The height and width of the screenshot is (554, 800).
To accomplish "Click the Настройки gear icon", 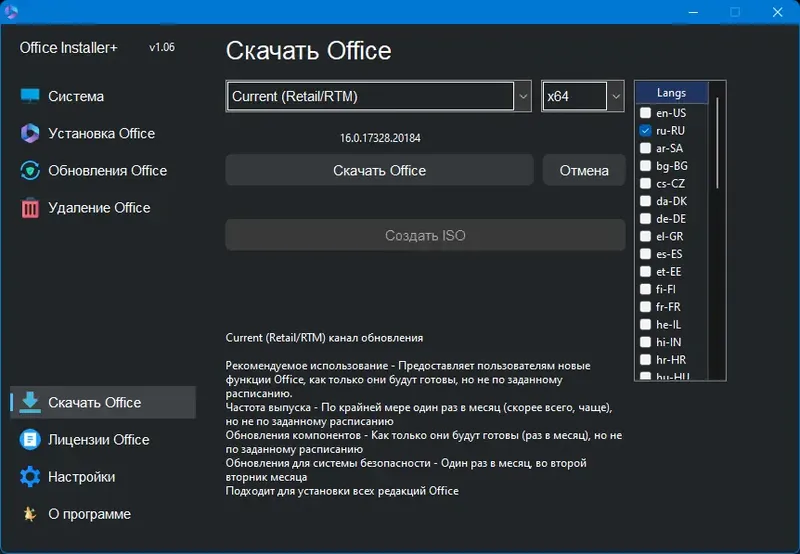I will pos(30,477).
